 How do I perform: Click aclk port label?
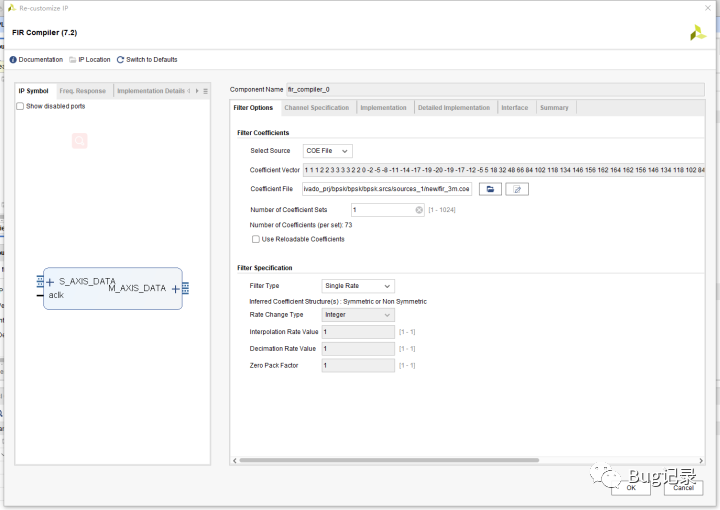coord(56,295)
